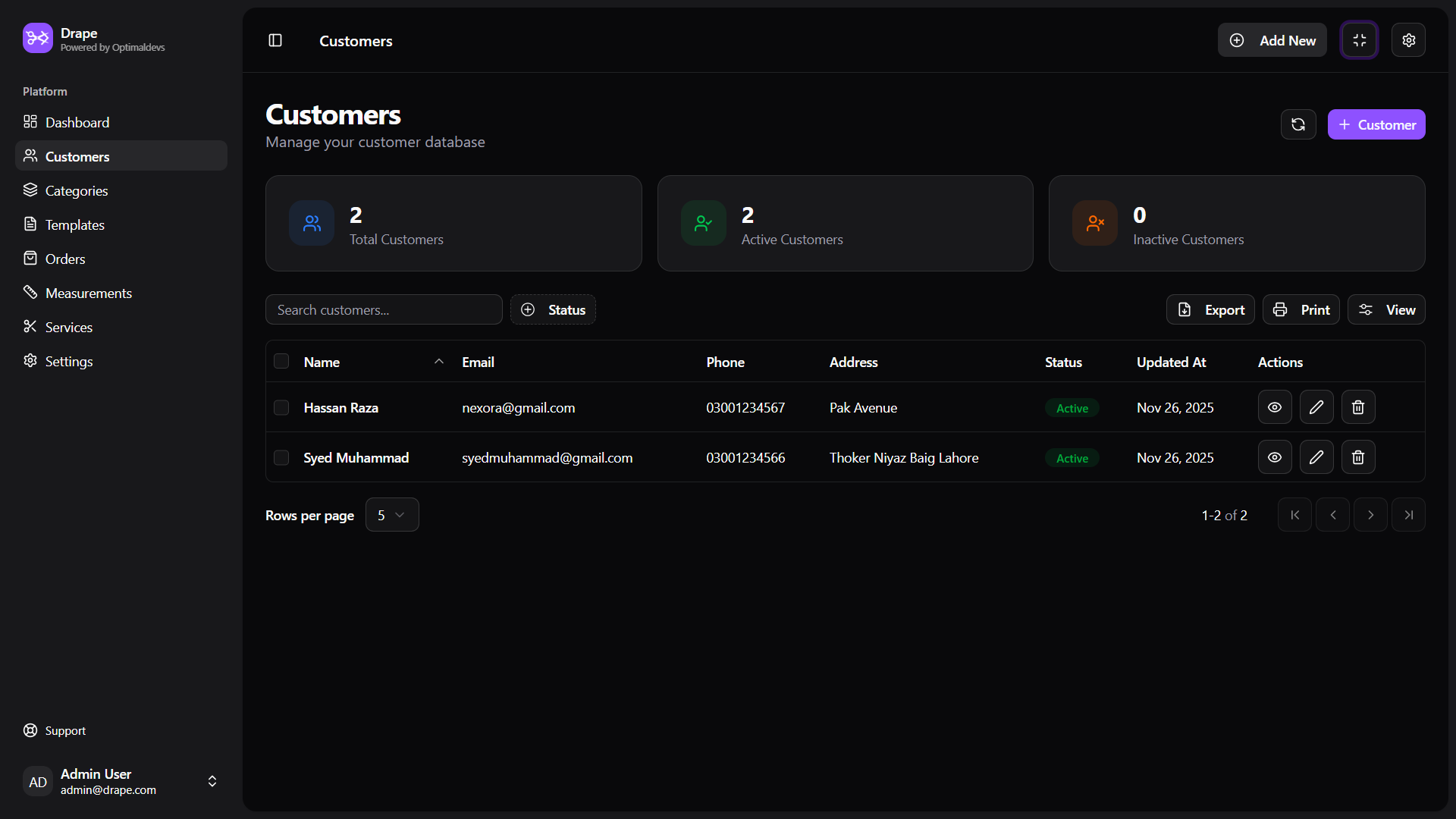1456x819 pixels.
Task: Toggle the sidebar panel icon
Action: [275, 40]
